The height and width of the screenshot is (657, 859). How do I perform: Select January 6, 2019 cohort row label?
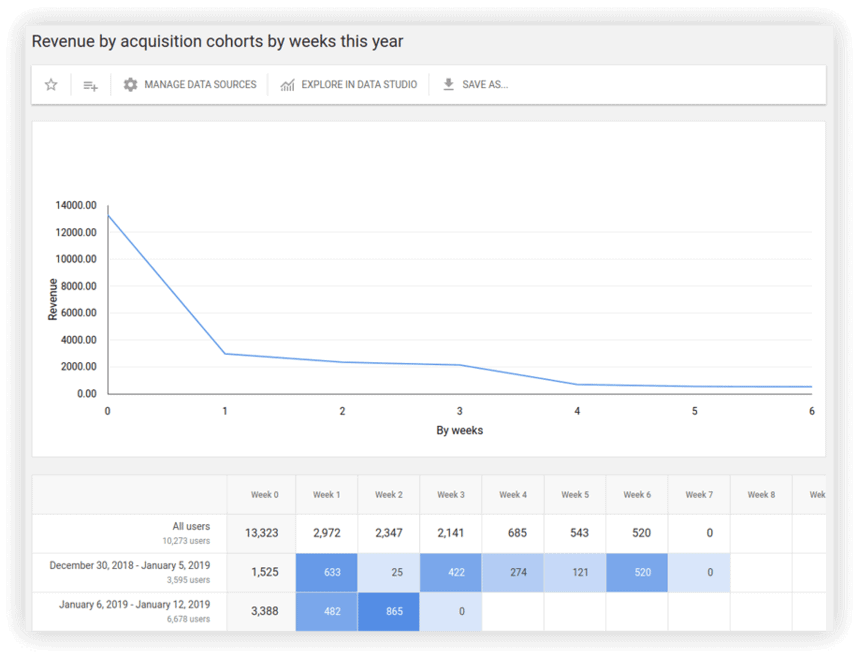(x=134, y=605)
